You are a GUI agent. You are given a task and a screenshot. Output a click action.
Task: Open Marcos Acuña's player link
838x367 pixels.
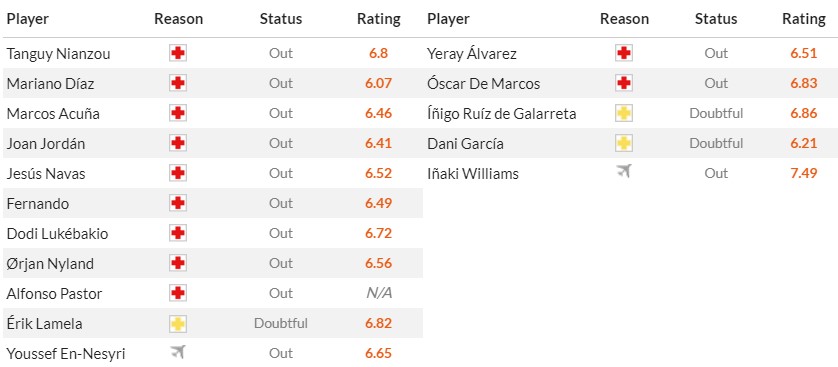click(53, 114)
